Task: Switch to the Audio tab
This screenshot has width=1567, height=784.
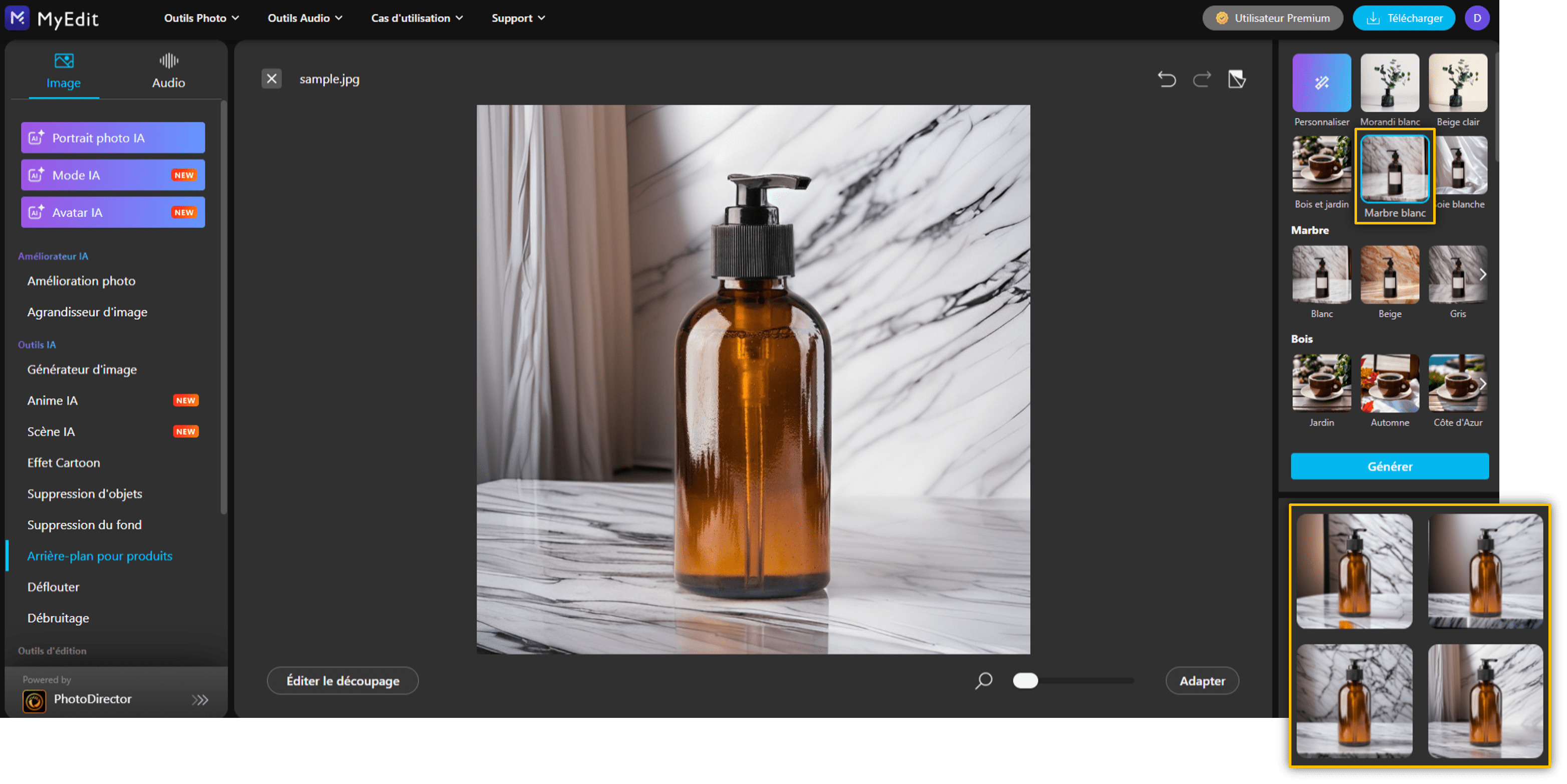Action: (x=168, y=71)
